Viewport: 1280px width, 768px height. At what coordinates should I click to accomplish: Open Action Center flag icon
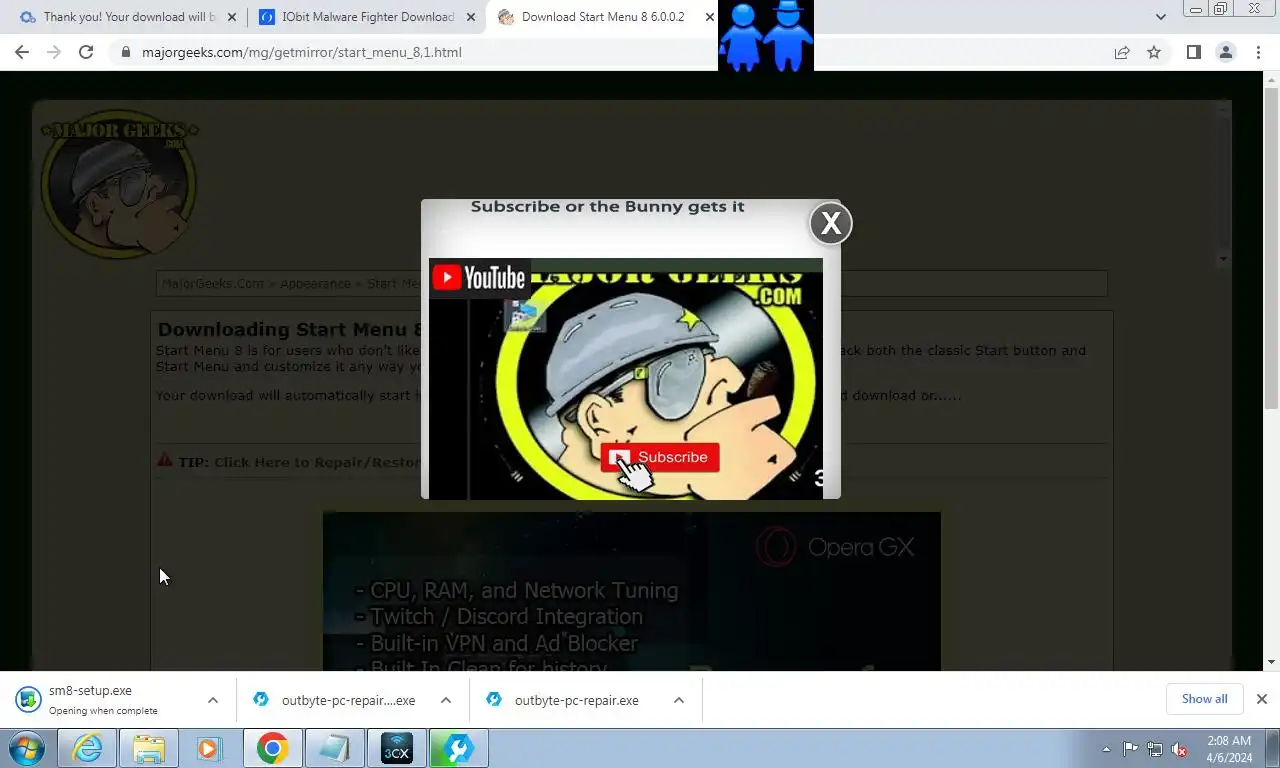click(1130, 749)
